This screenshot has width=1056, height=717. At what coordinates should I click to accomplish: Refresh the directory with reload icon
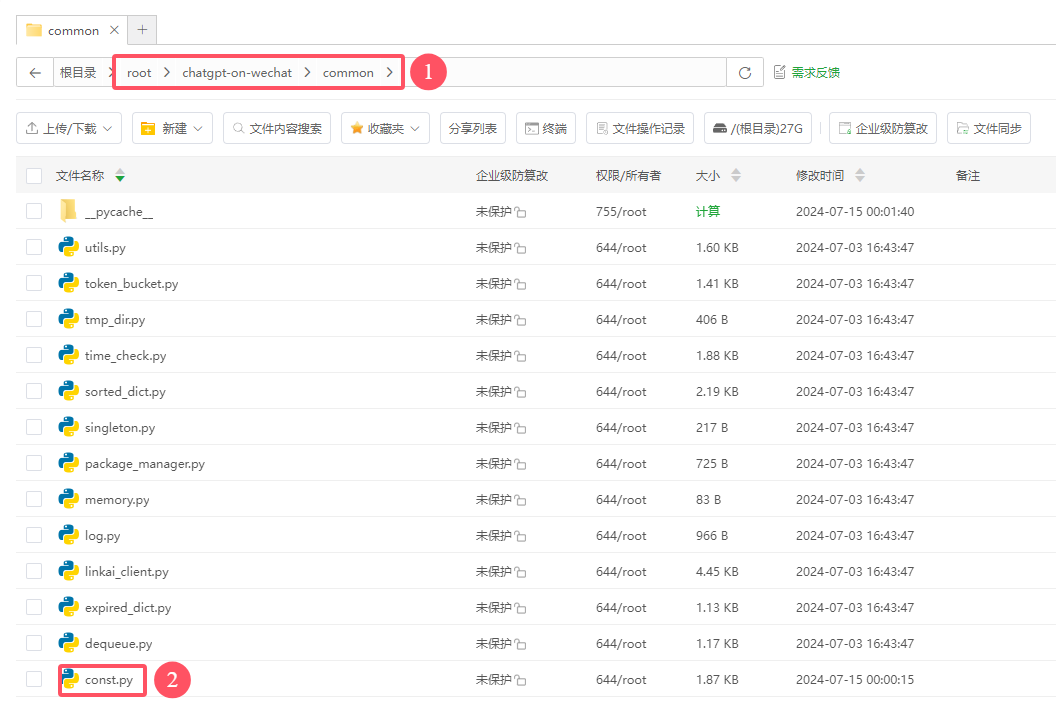coord(745,73)
